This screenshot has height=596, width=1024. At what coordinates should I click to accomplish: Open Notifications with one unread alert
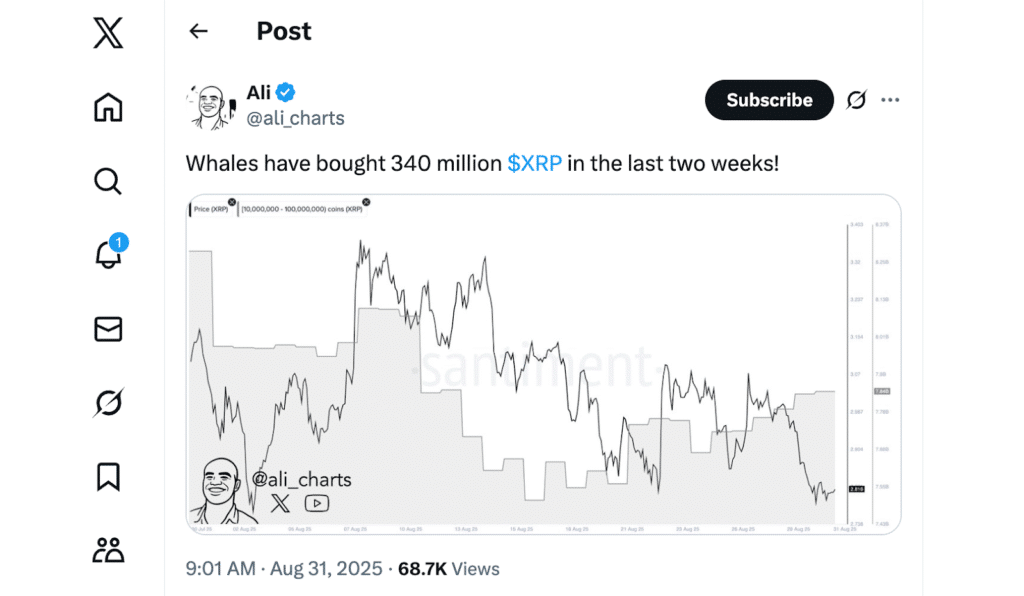[108, 254]
